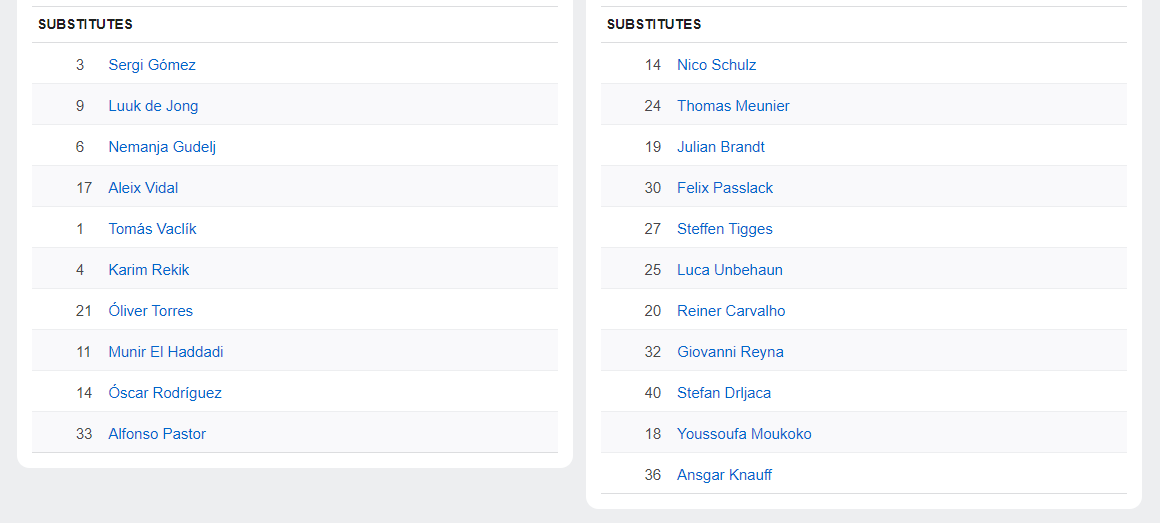This screenshot has width=1160, height=523.
Task: Open the Óliver Torres link
Action: pyautogui.click(x=150, y=311)
